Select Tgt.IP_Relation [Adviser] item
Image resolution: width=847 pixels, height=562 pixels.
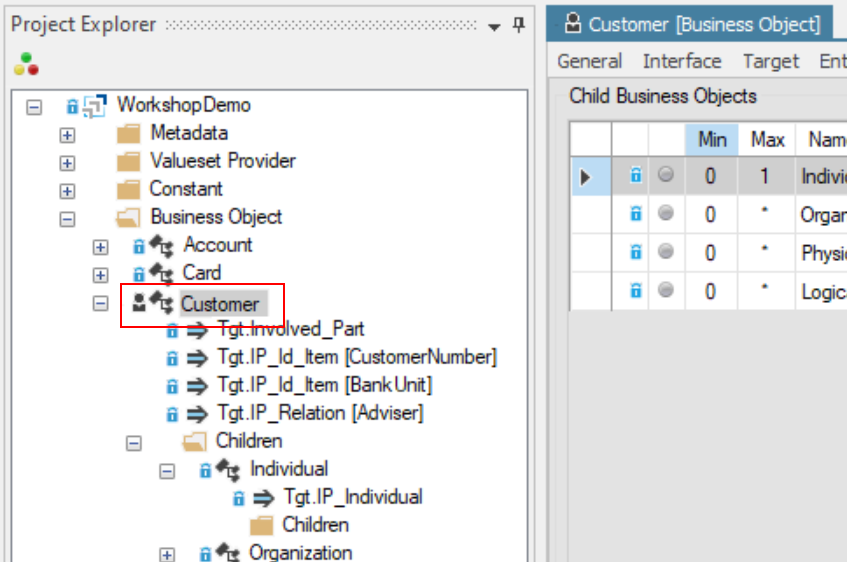tap(320, 412)
